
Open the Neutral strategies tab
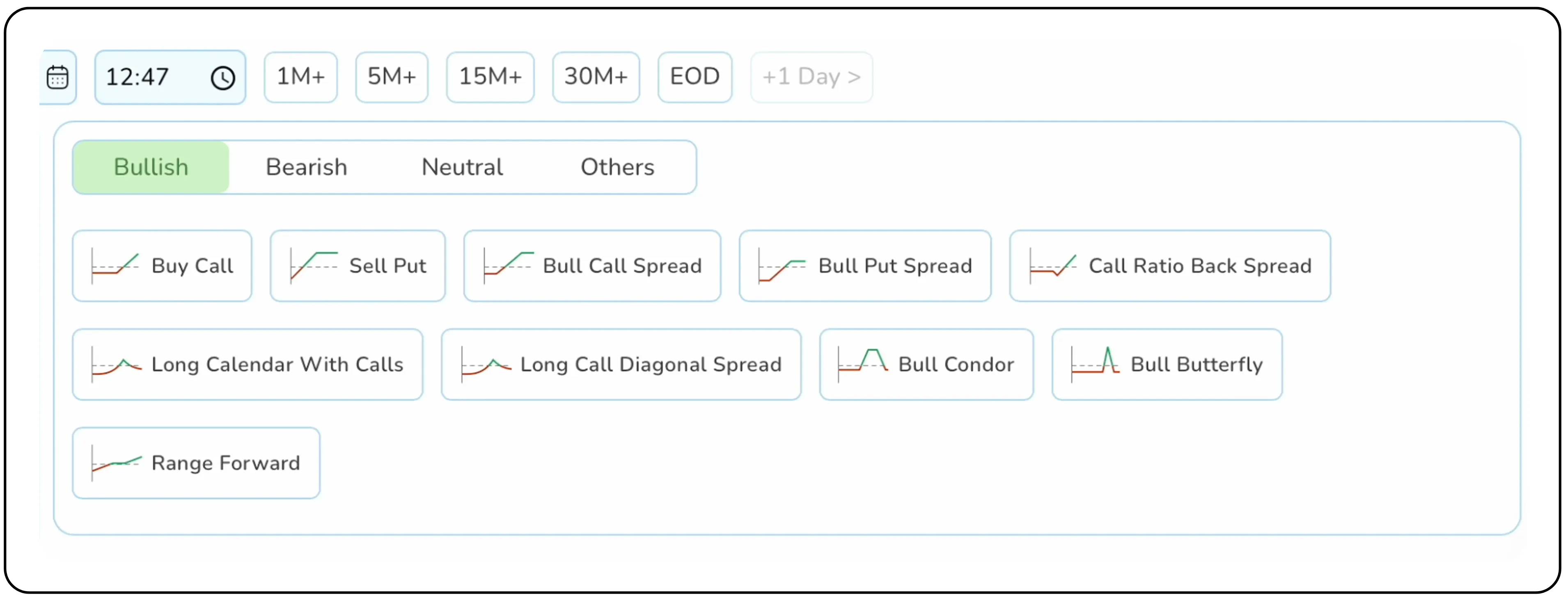tap(461, 167)
